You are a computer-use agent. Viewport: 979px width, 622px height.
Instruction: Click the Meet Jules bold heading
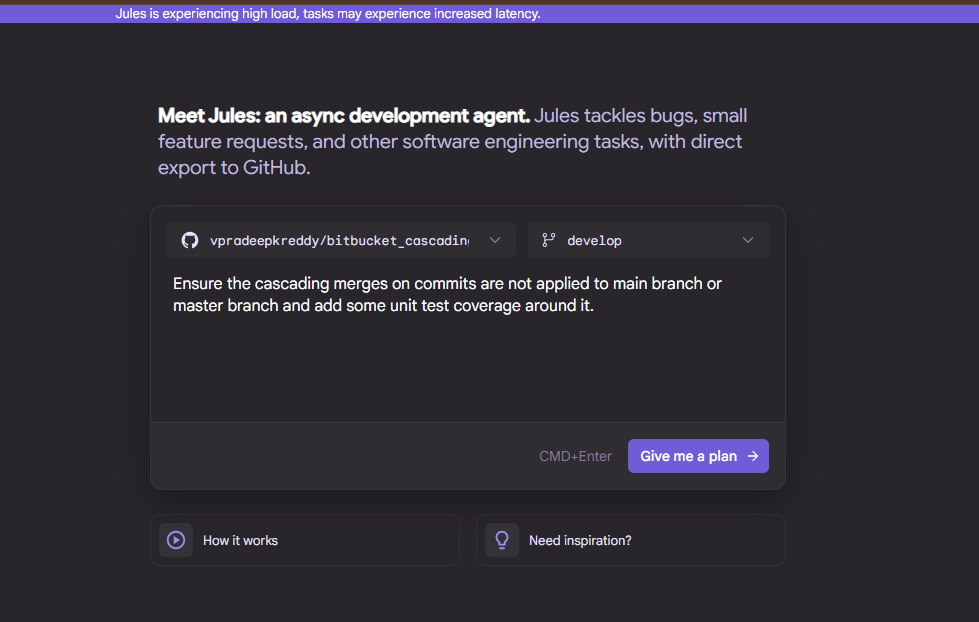pyautogui.click(x=343, y=116)
